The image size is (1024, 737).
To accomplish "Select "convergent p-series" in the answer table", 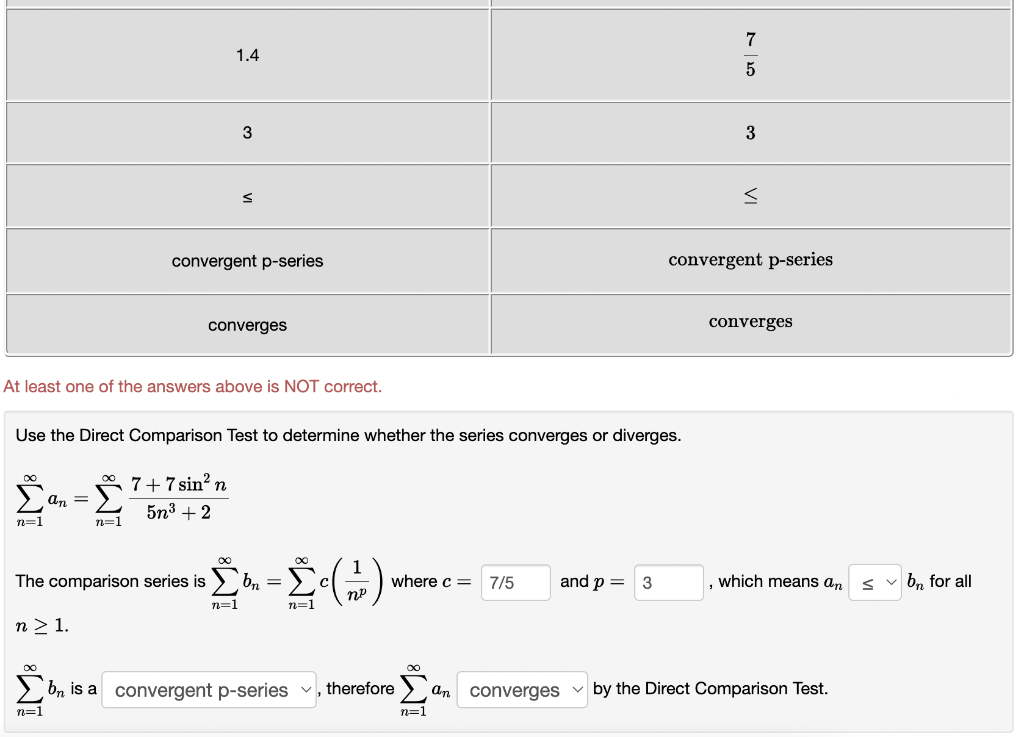I will 246,260.
